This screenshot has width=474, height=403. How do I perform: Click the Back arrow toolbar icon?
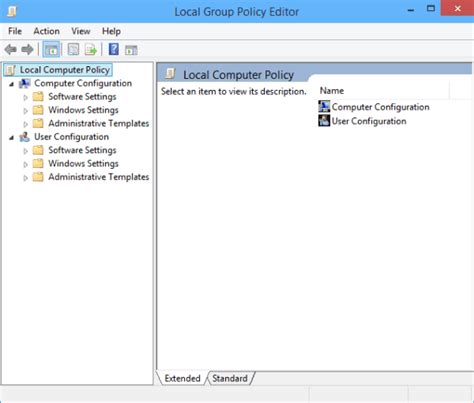tap(11, 50)
